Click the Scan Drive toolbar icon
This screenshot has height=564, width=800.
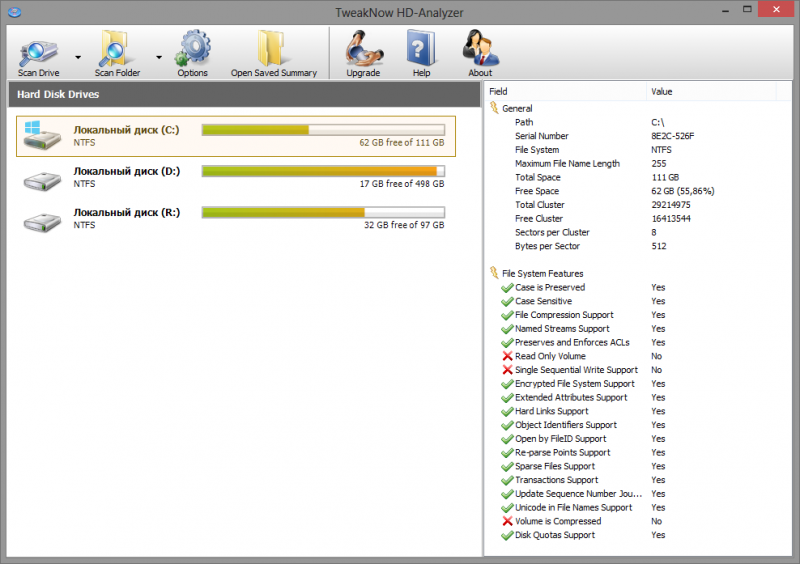click(38, 54)
